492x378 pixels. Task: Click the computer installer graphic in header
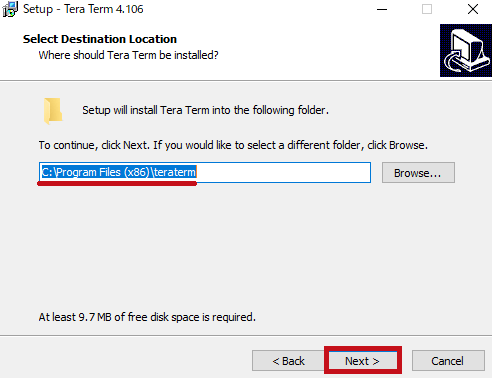tap(466, 50)
